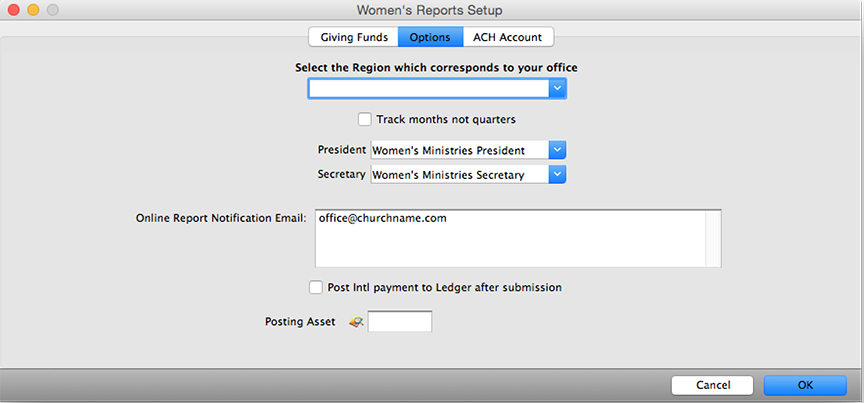This screenshot has height=403, width=864.
Task: Click the Posting Asset lookup icon
Action: coord(355,322)
